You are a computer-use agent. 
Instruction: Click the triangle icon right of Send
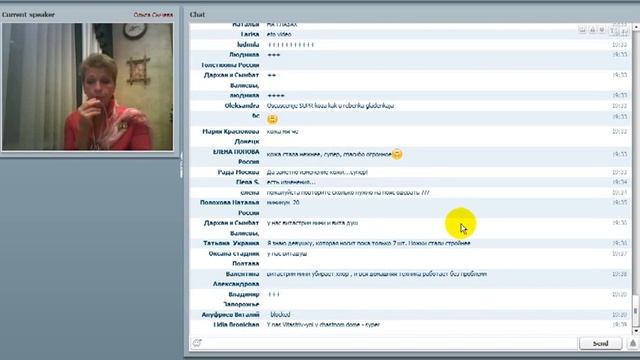(x=633, y=343)
